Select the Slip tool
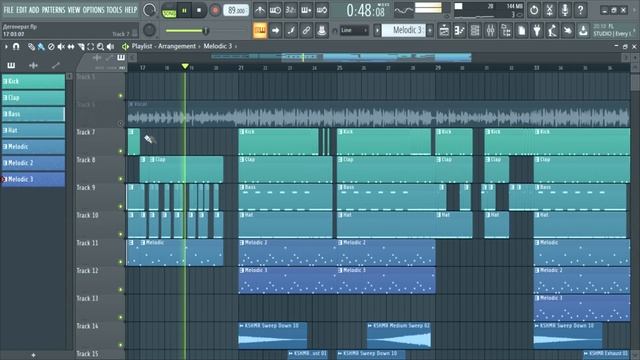 [71, 47]
